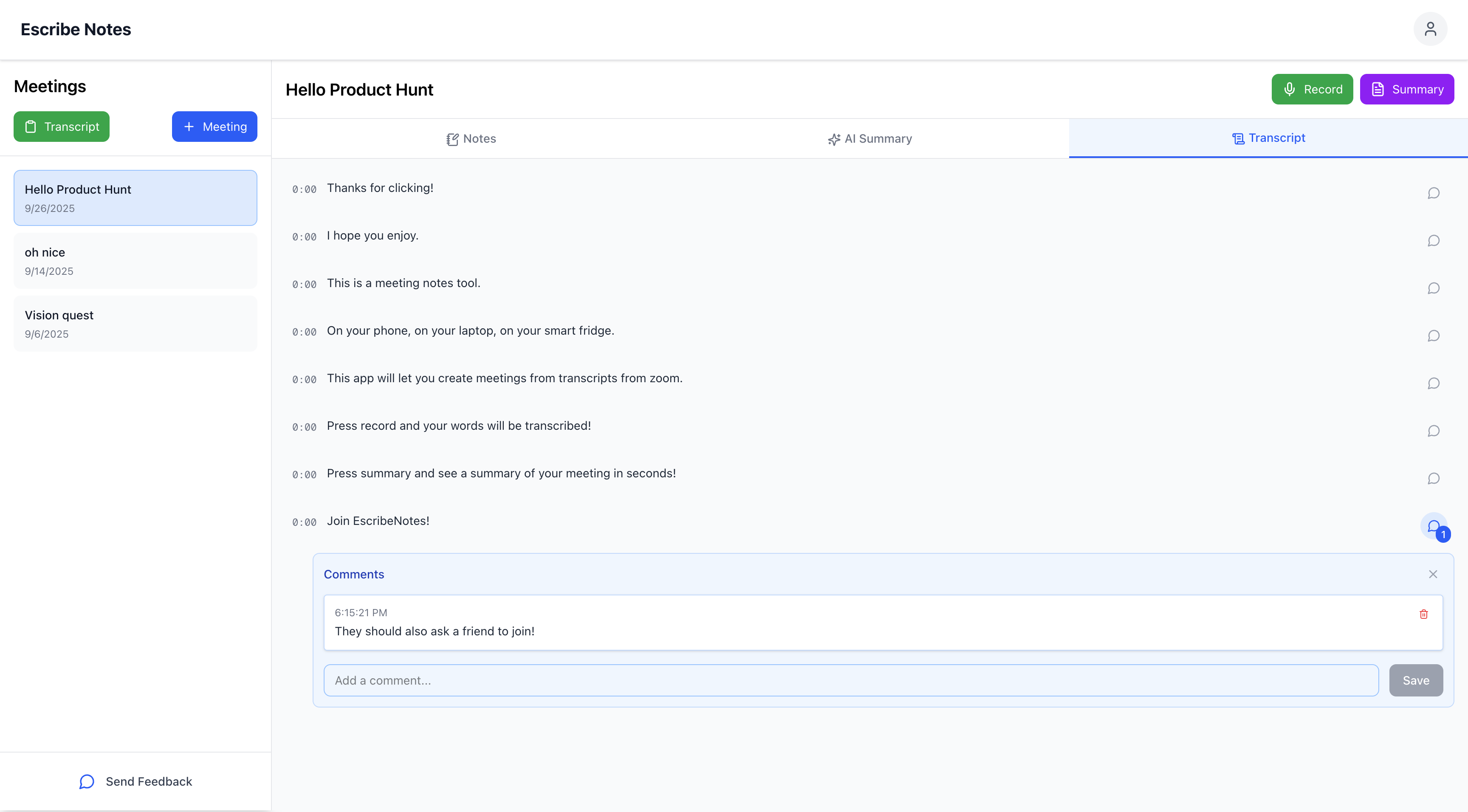
Task: Close the Comments panel
Action: [1433, 574]
